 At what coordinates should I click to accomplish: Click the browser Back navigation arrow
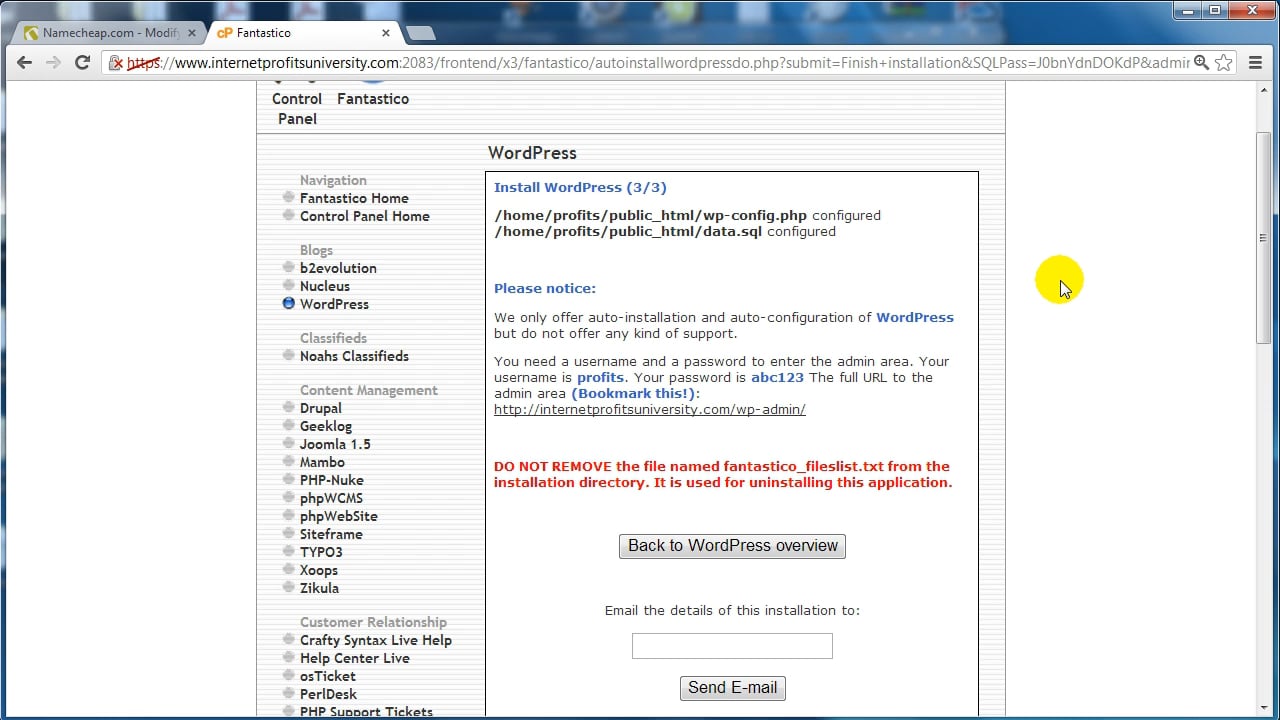[24, 62]
